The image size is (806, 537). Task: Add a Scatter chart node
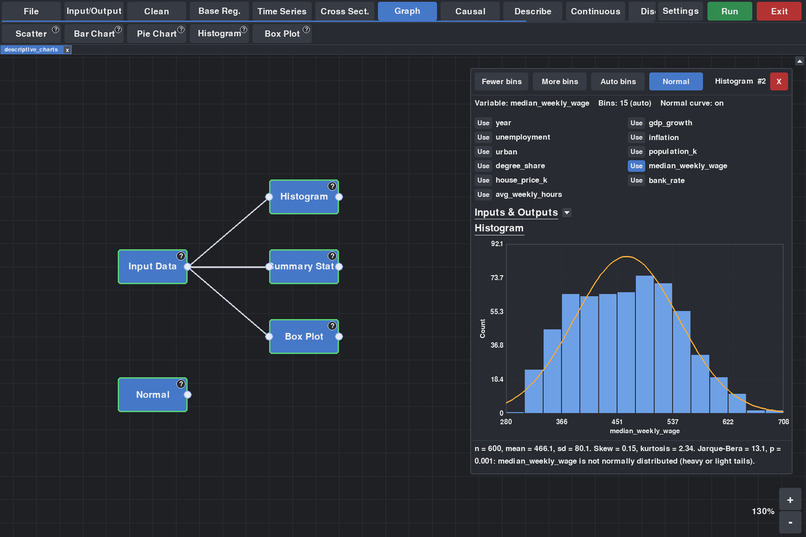tap(31, 33)
